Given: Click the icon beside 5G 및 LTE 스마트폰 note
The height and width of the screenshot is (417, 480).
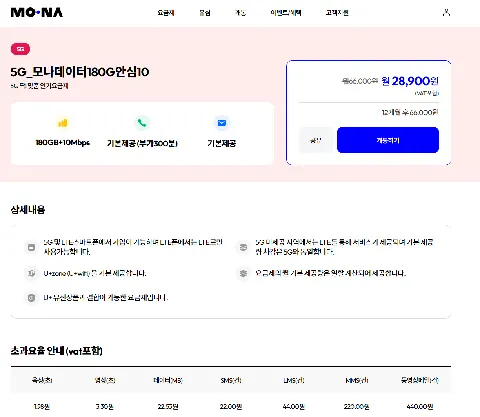Looking at the screenshot, I should [x=31, y=247].
